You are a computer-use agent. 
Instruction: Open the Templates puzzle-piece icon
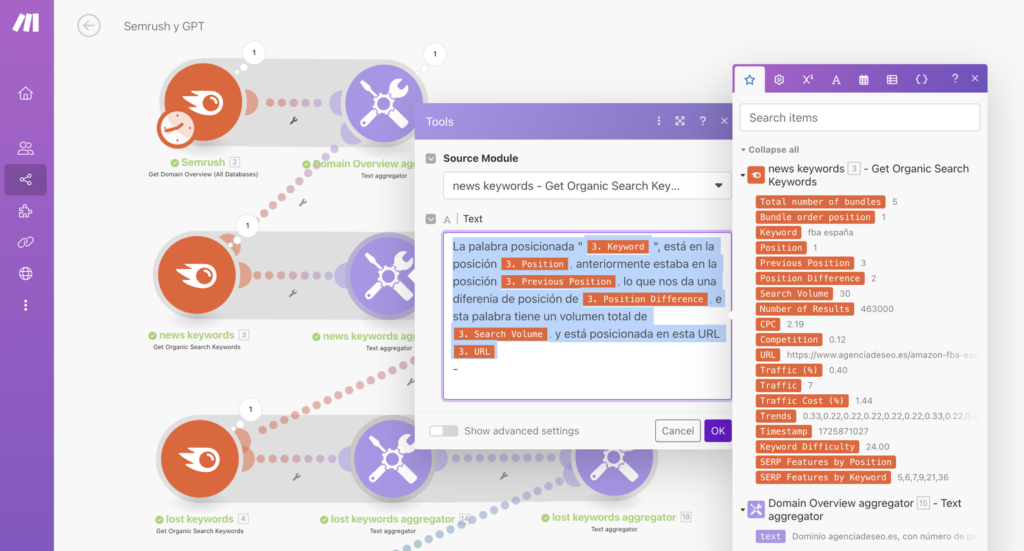(x=26, y=211)
